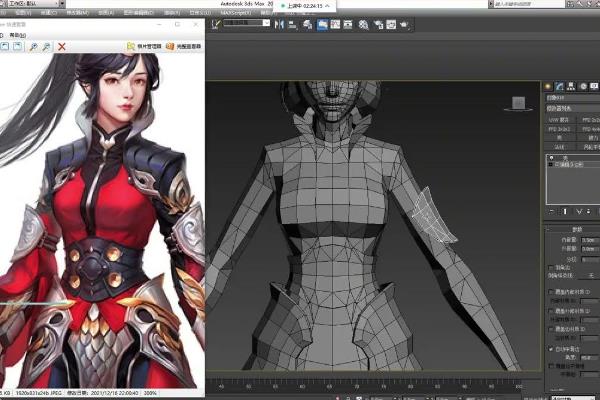Switch to the Create command panel tab
The height and width of the screenshot is (400, 600).
tap(548, 87)
